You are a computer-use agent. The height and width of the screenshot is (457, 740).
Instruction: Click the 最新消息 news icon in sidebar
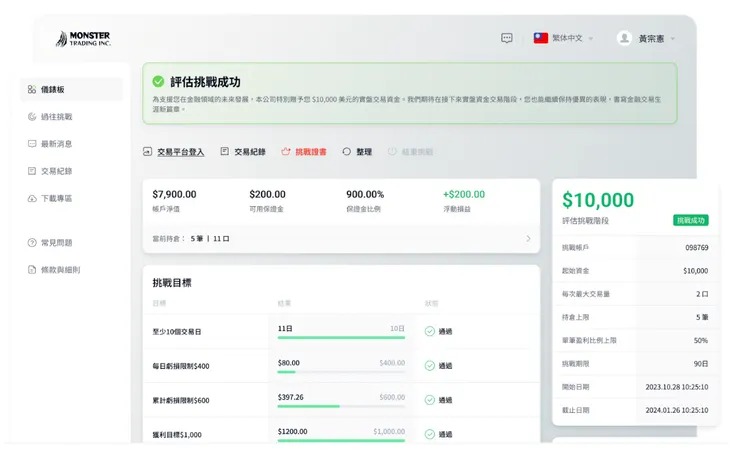[32, 144]
